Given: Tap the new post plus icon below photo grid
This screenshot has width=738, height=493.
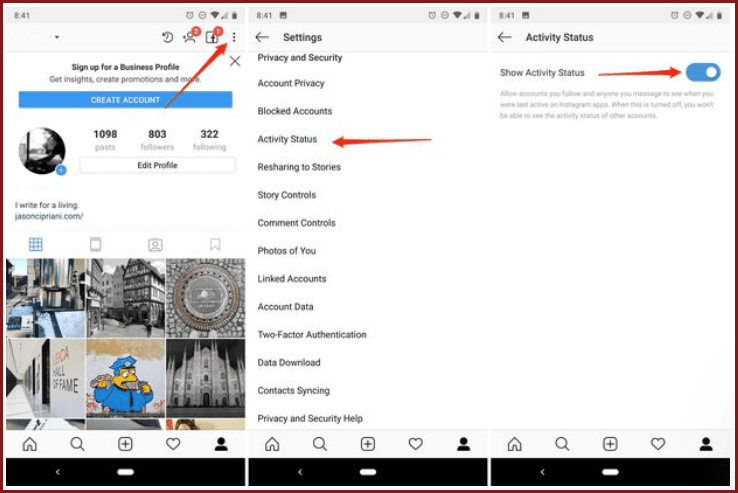Looking at the screenshot, I should (125, 444).
